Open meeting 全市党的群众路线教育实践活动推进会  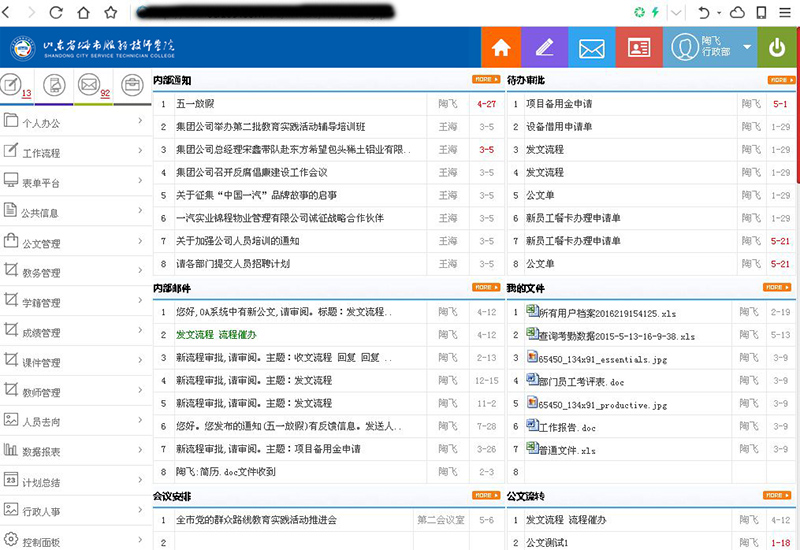(x=256, y=520)
